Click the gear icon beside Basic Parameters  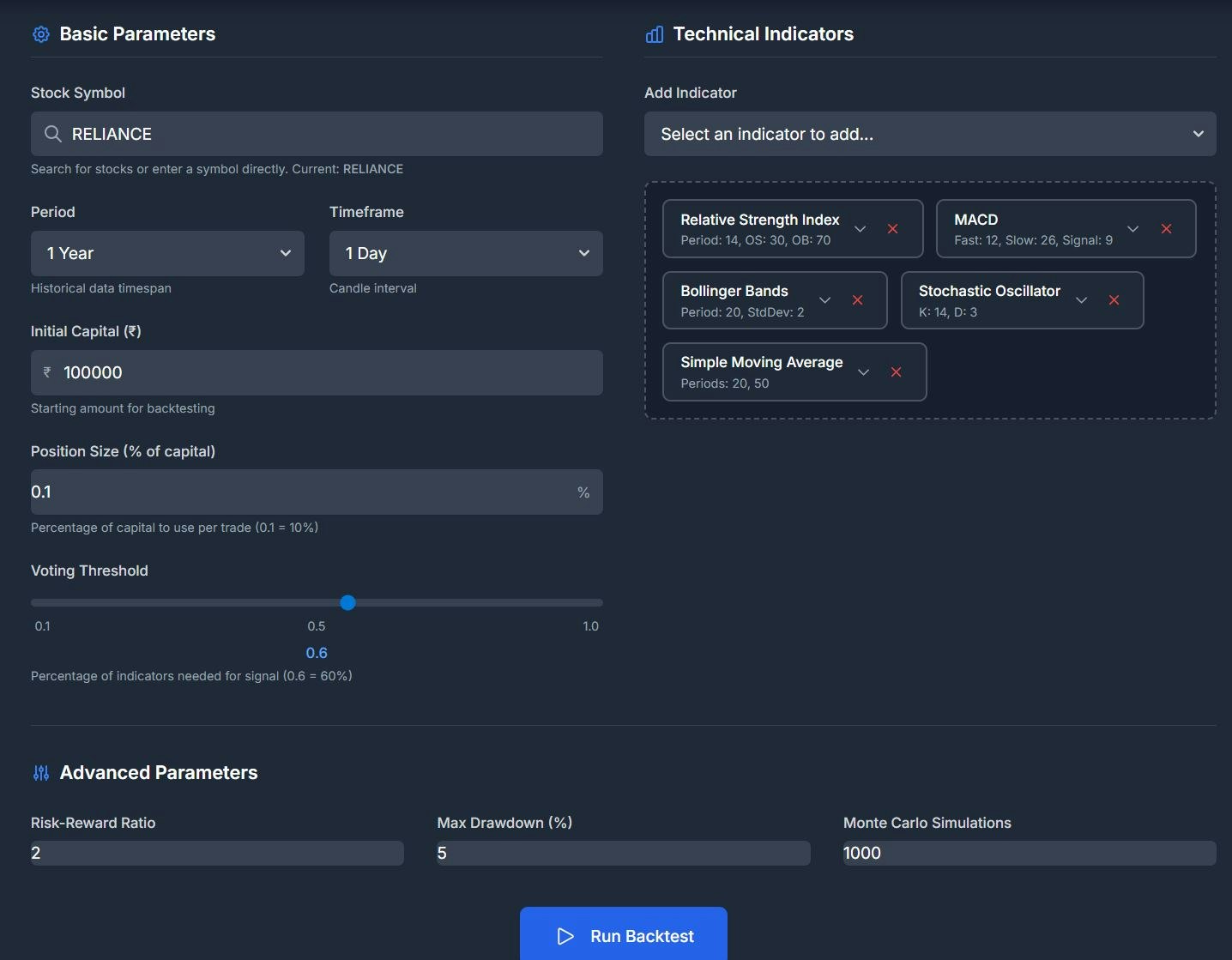pyautogui.click(x=40, y=34)
